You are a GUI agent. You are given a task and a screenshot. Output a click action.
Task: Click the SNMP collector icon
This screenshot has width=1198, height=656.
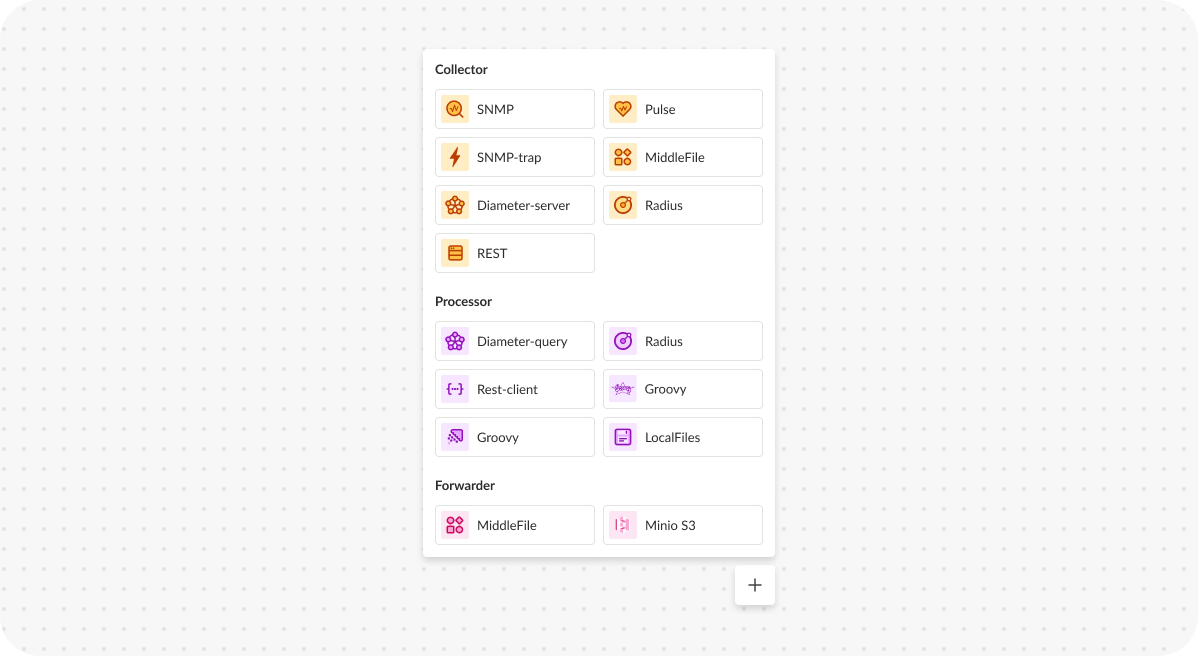coord(455,109)
